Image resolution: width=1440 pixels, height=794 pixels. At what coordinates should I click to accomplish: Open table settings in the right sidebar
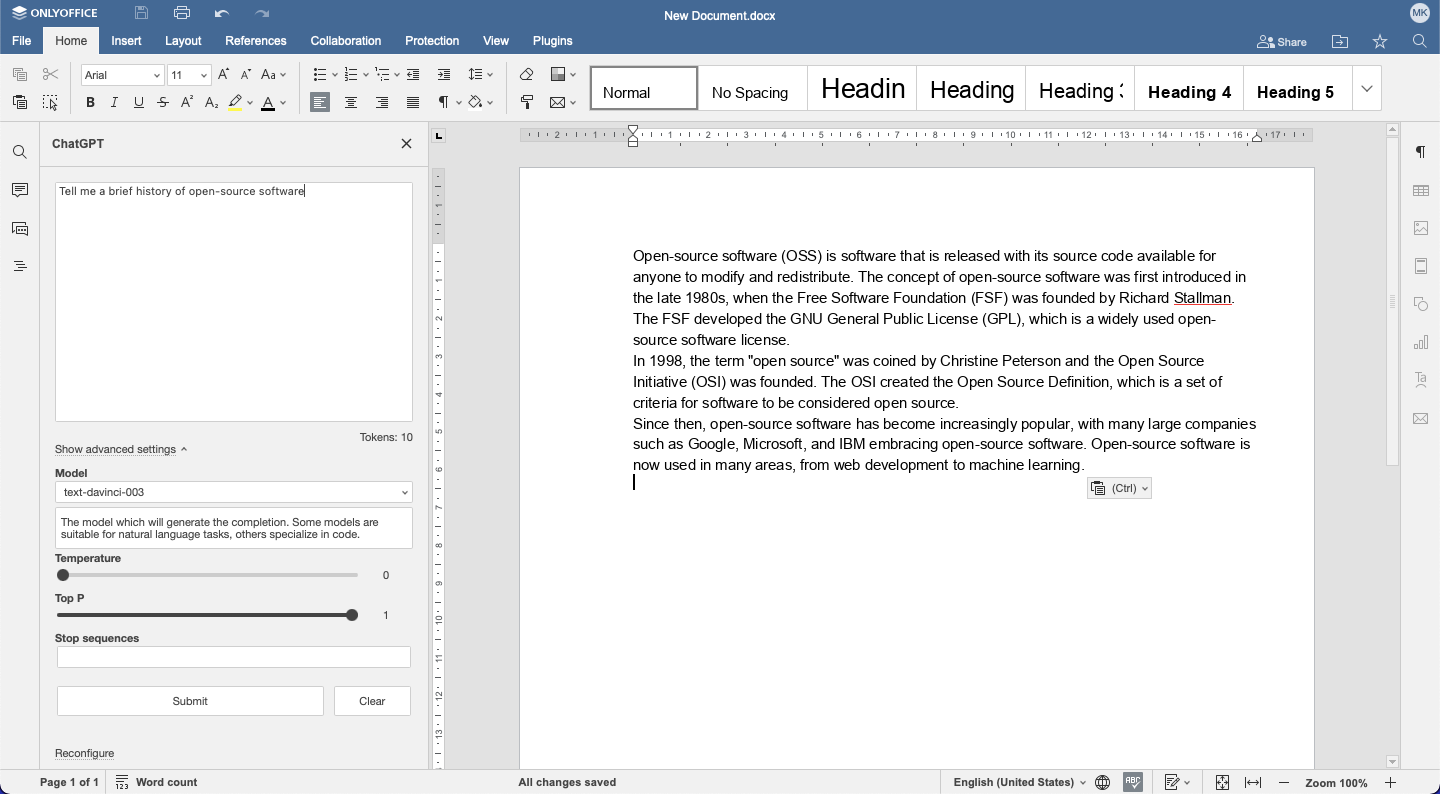click(1421, 190)
